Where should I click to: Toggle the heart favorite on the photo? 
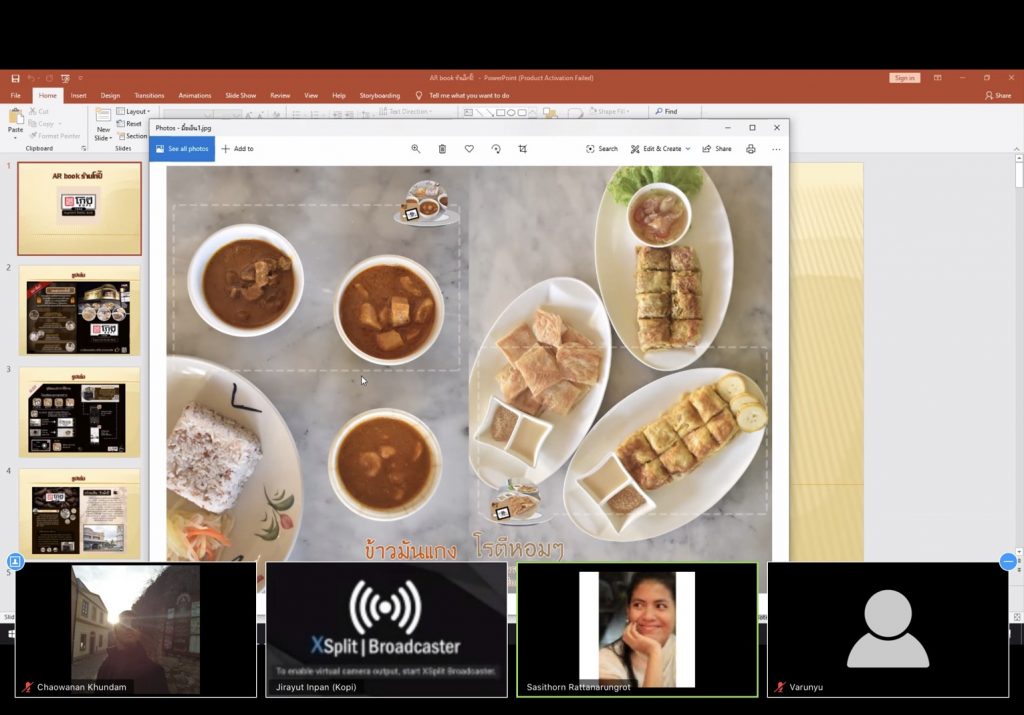469,149
